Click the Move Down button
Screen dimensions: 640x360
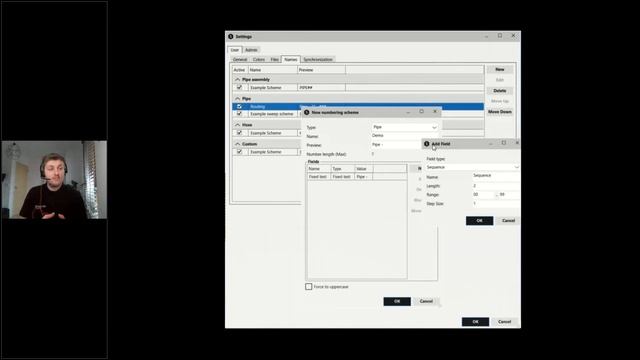pos(500,112)
